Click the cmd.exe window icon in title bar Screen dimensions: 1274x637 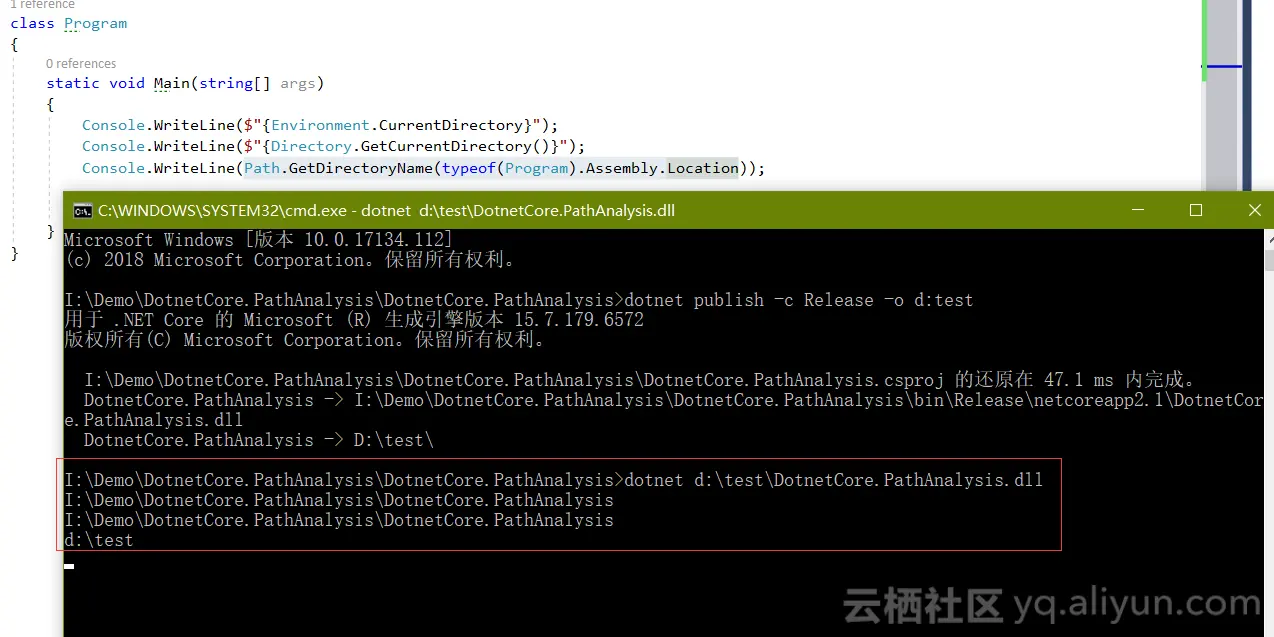click(83, 211)
